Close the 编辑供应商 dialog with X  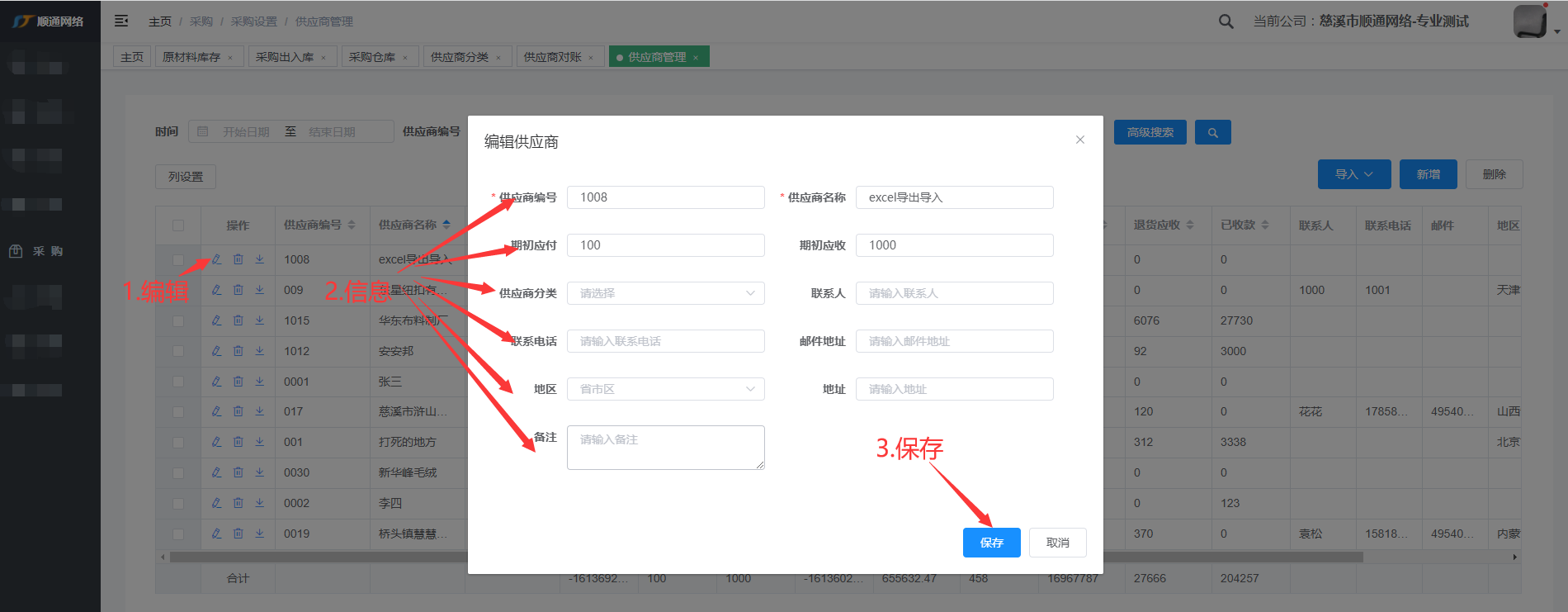1079,140
